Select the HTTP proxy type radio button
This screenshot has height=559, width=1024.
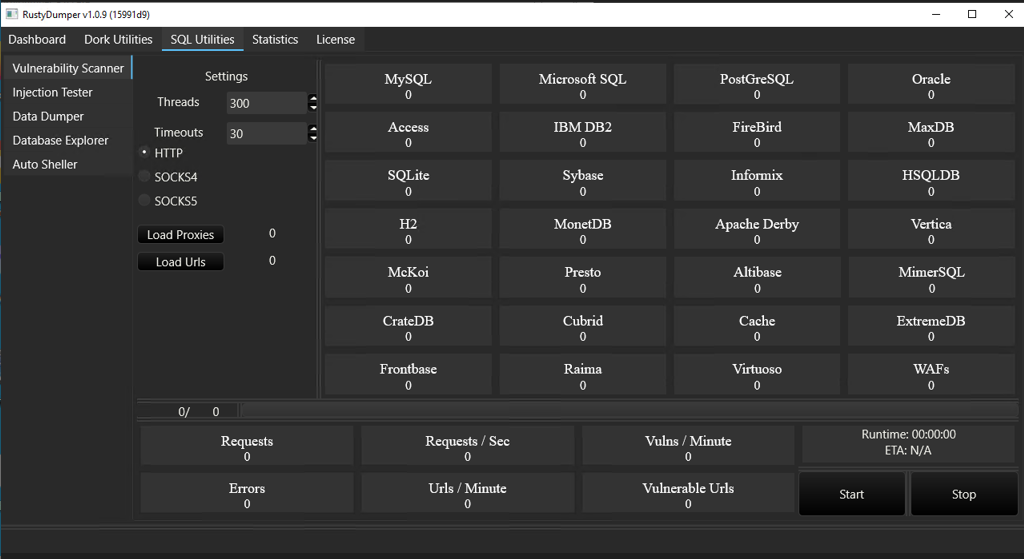[x=145, y=153]
